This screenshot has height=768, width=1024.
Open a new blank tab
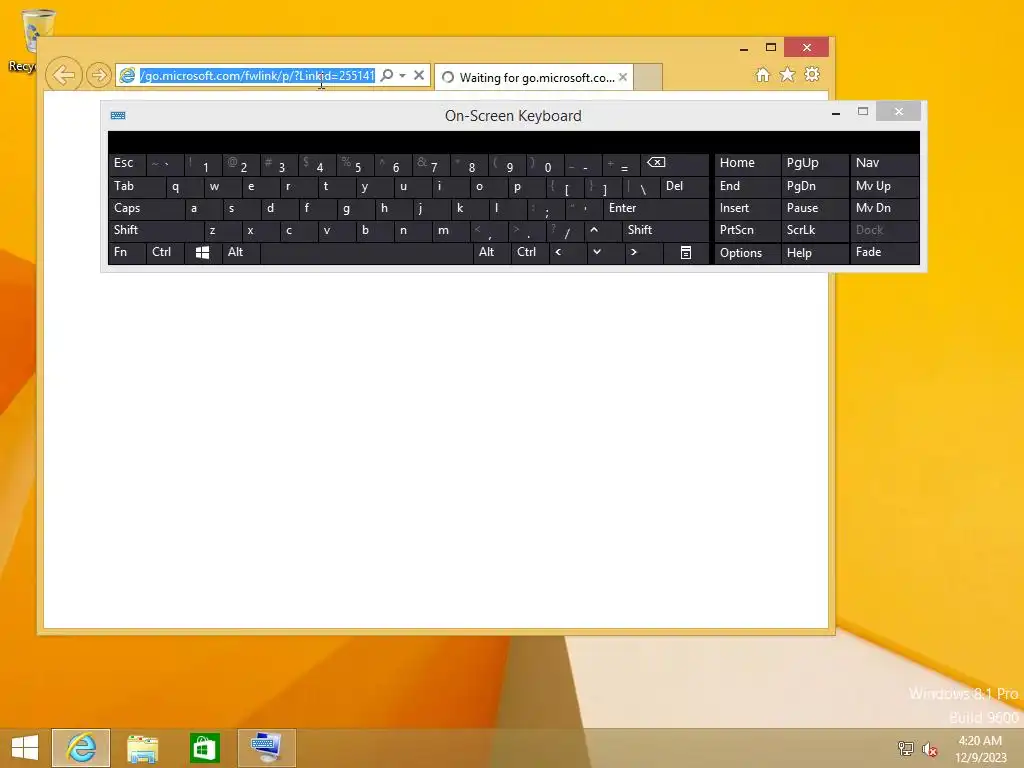[648, 77]
